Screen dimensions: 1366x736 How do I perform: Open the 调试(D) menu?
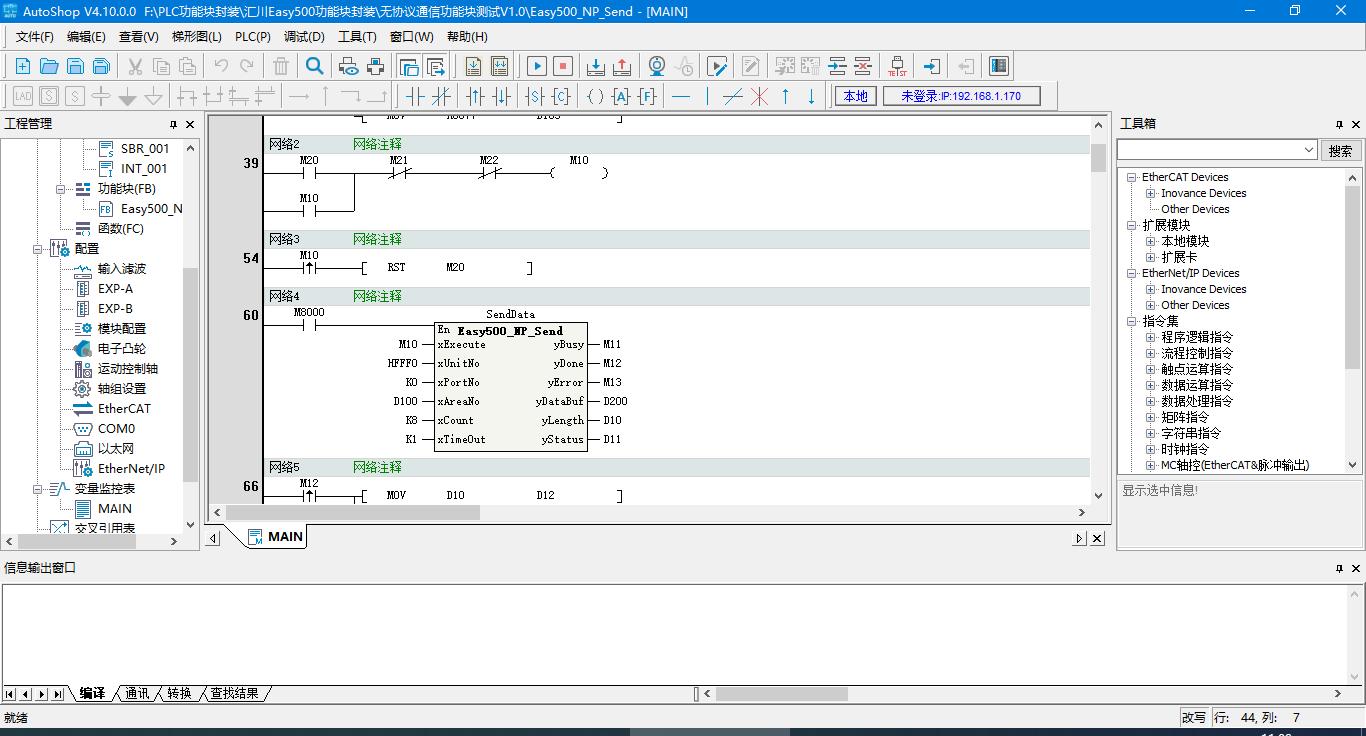pyautogui.click(x=304, y=36)
